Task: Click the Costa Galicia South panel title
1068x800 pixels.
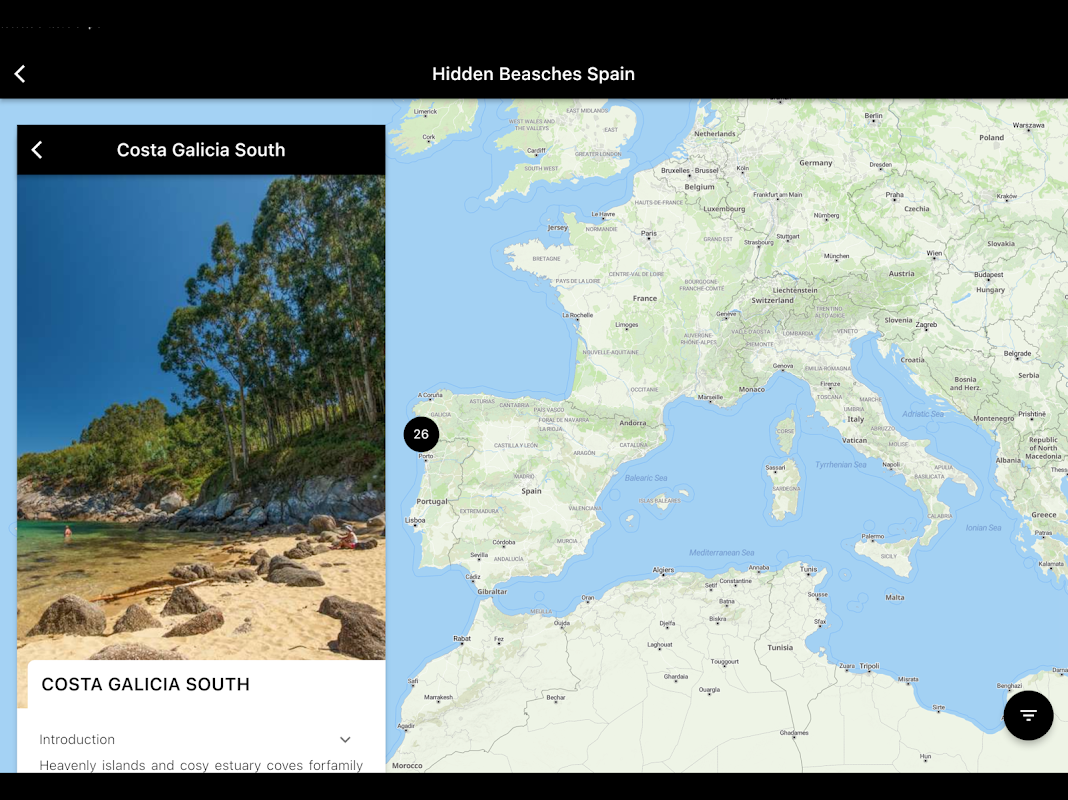Action: (201, 150)
